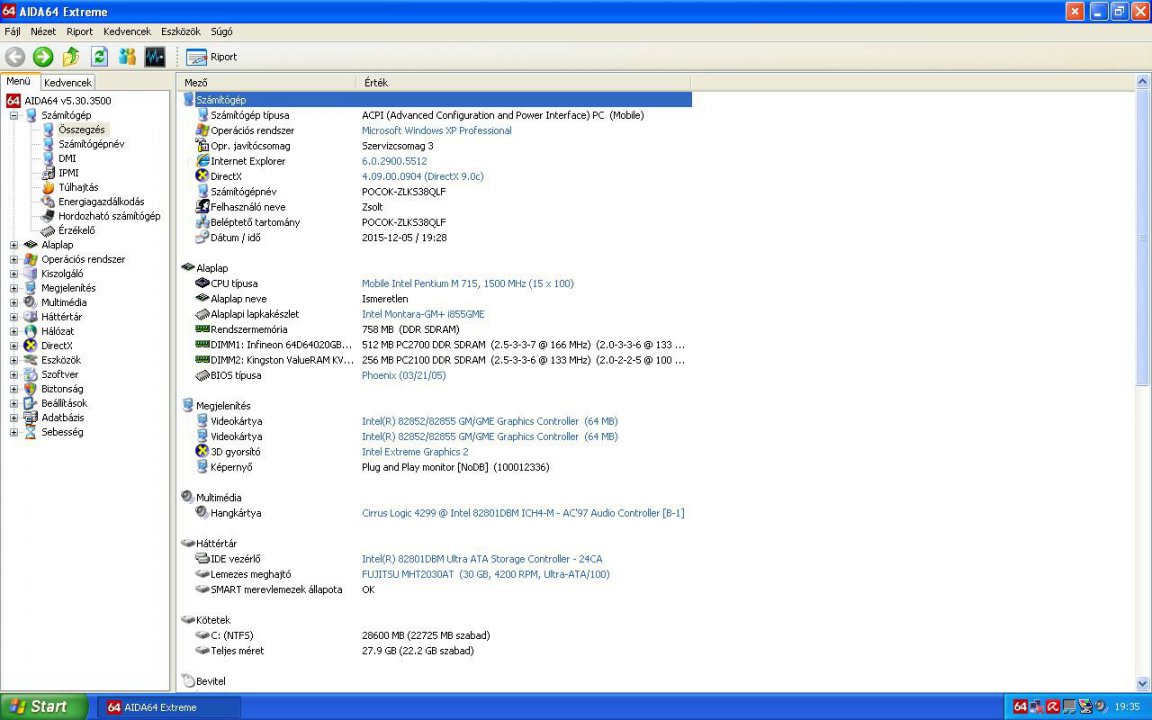The image size is (1152, 720).
Task: Click the Back navigation arrow icon
Action: (x=15, y=57)
